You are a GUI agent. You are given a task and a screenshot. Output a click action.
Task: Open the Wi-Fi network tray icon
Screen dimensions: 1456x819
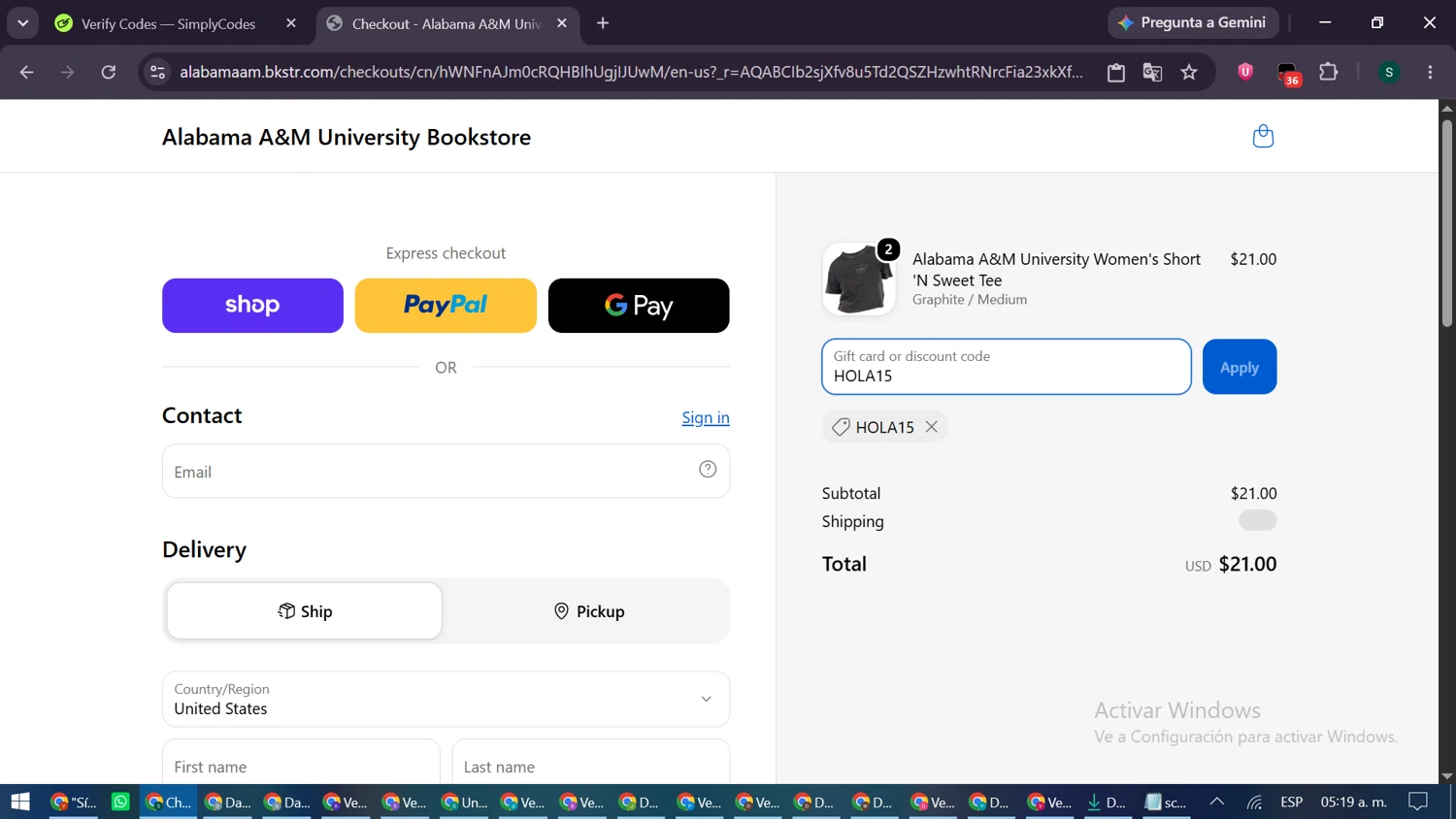(x=1255, y=803)
